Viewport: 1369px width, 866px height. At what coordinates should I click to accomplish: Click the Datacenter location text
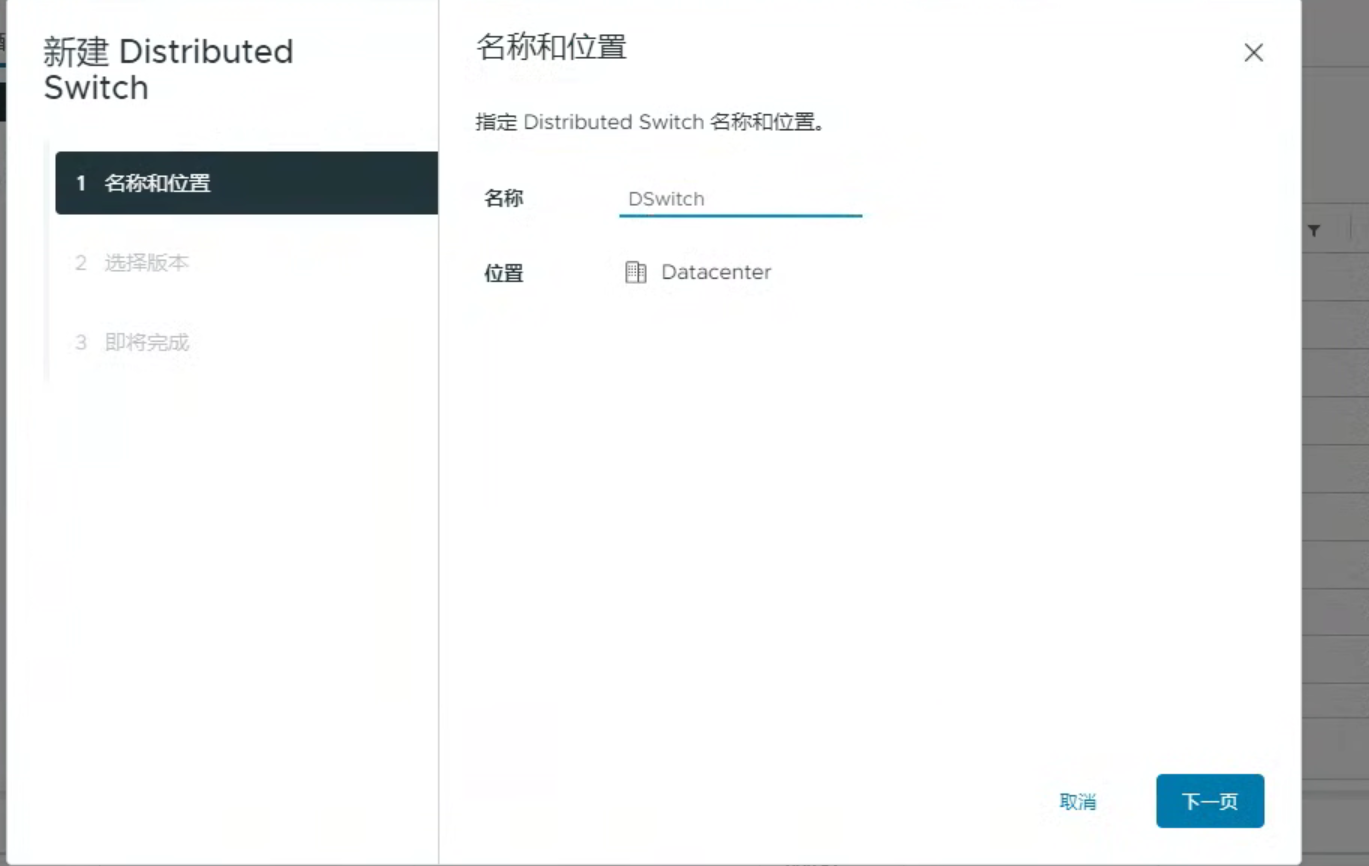click(716, 272)
